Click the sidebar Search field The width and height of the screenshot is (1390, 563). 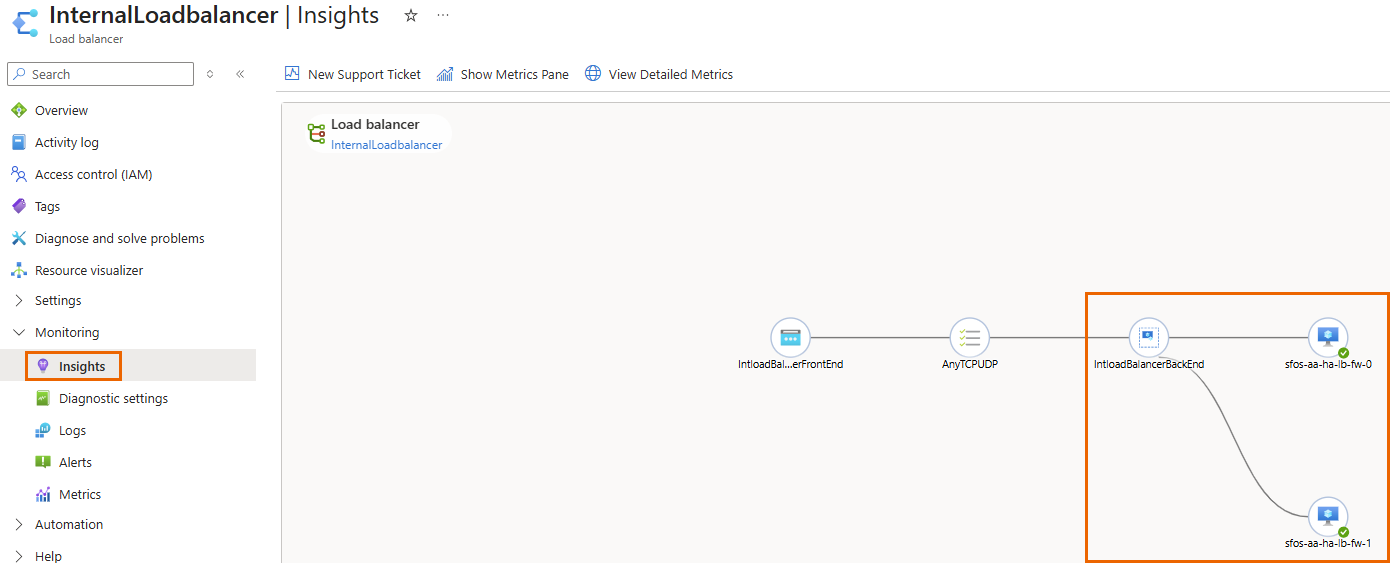[x=100, y=74]
